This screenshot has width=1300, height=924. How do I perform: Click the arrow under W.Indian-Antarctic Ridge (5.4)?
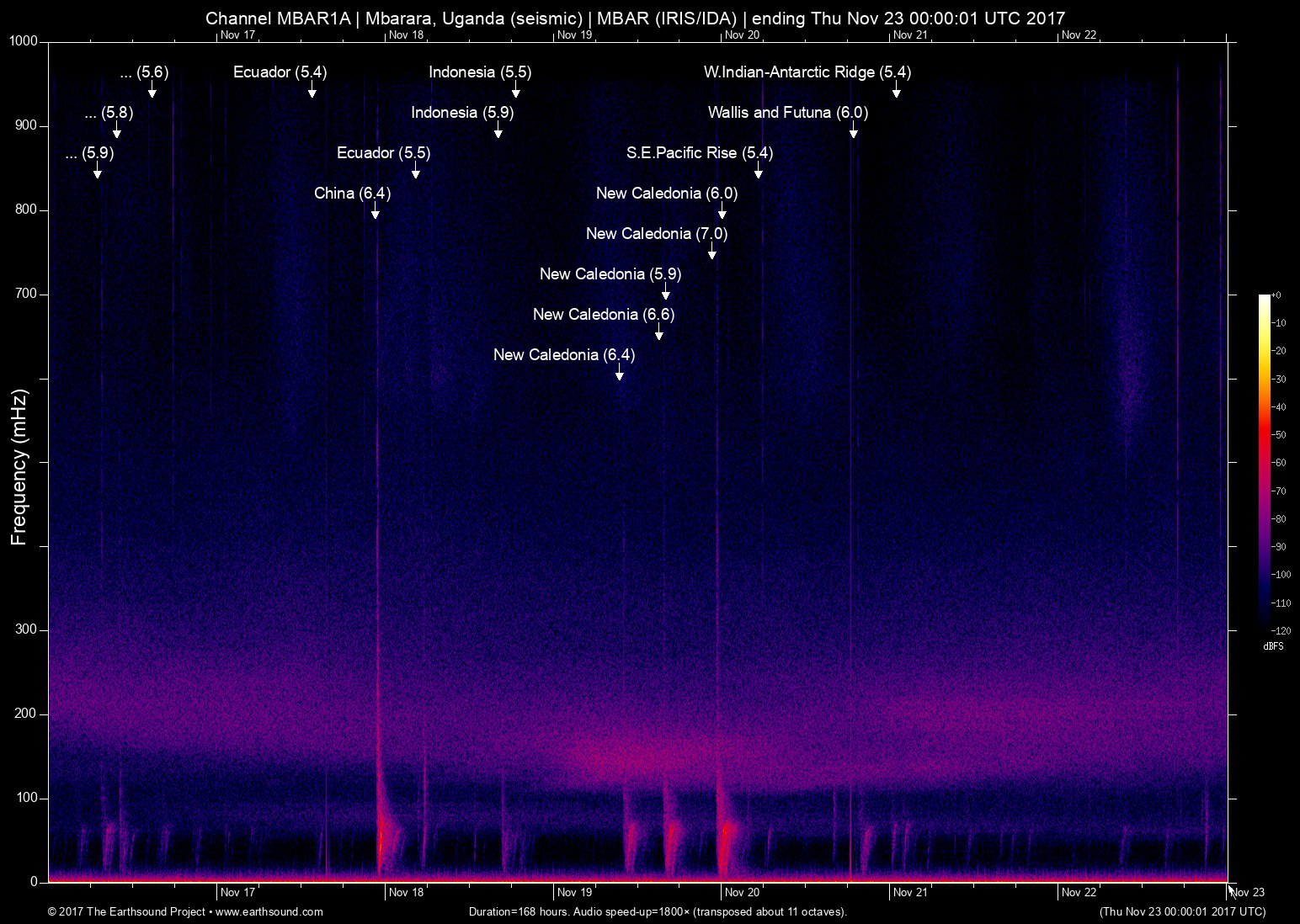[897, 90]
